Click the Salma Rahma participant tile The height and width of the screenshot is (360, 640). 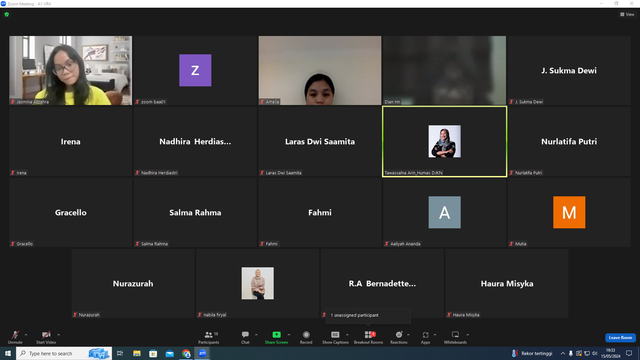point(195,212)
